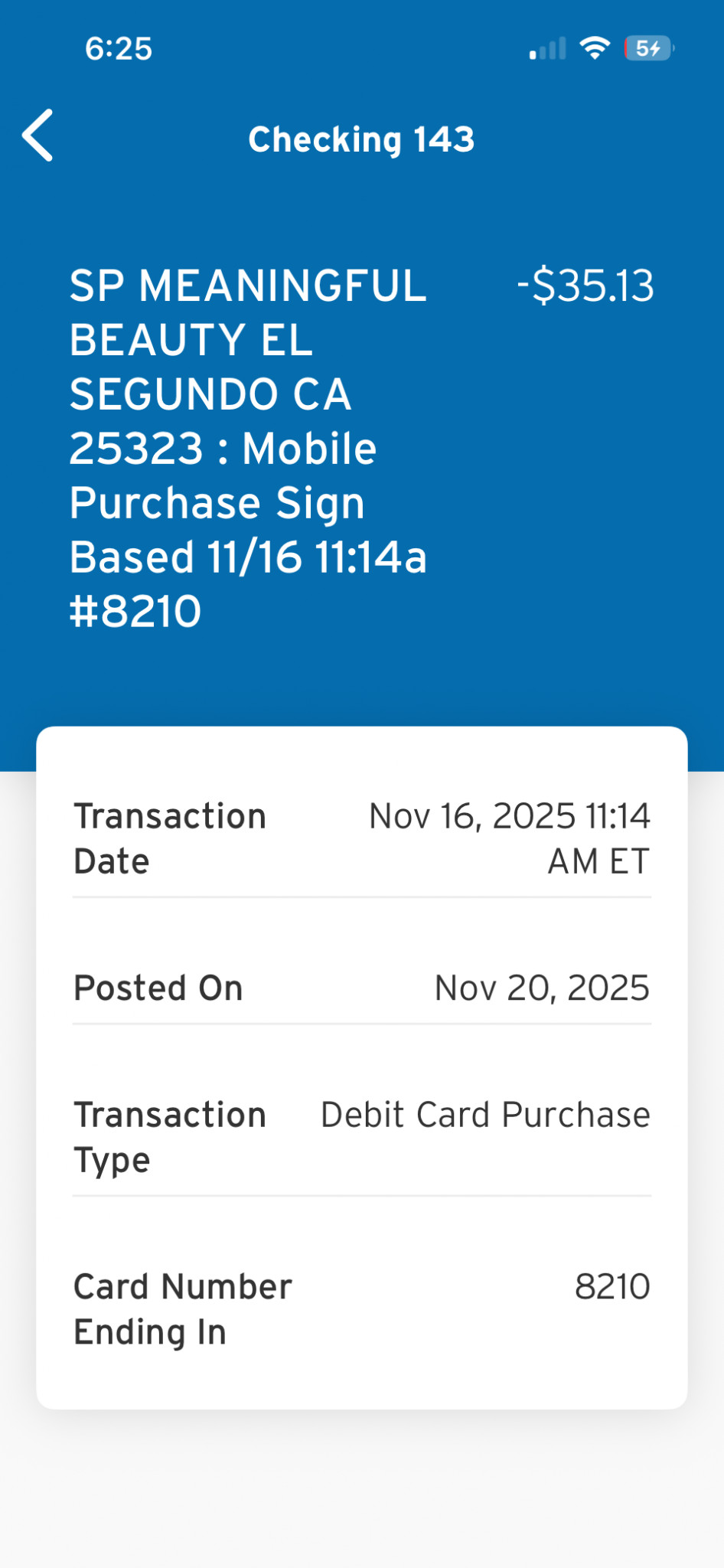Tap the Card Number Ending In label

click(x=182, y=1309)
